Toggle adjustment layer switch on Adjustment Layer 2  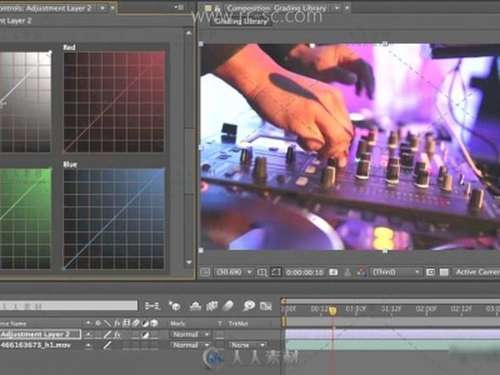click(x=145, y=335)
